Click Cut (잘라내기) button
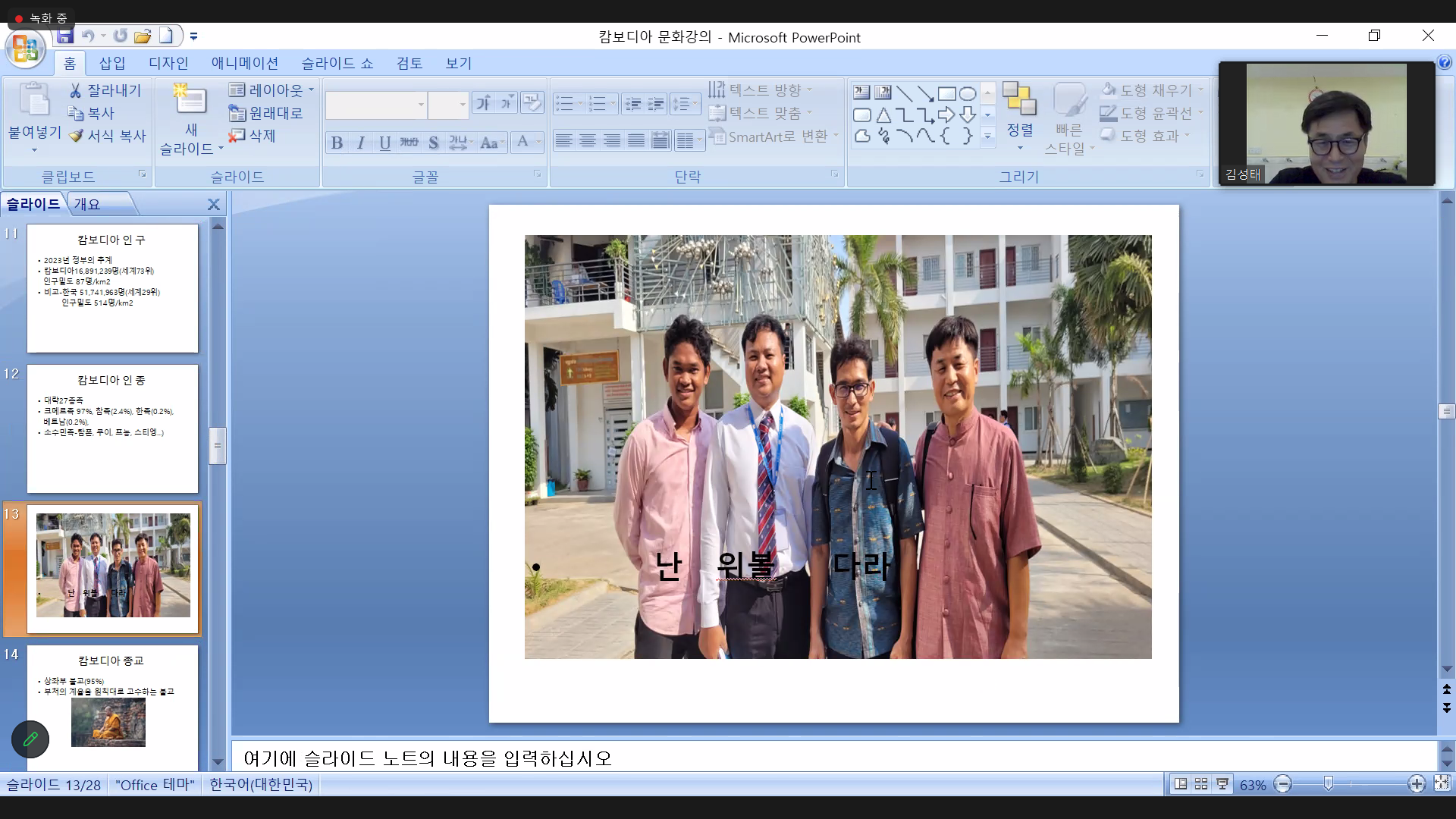The image size is (1456, 819). pos(105,90)
